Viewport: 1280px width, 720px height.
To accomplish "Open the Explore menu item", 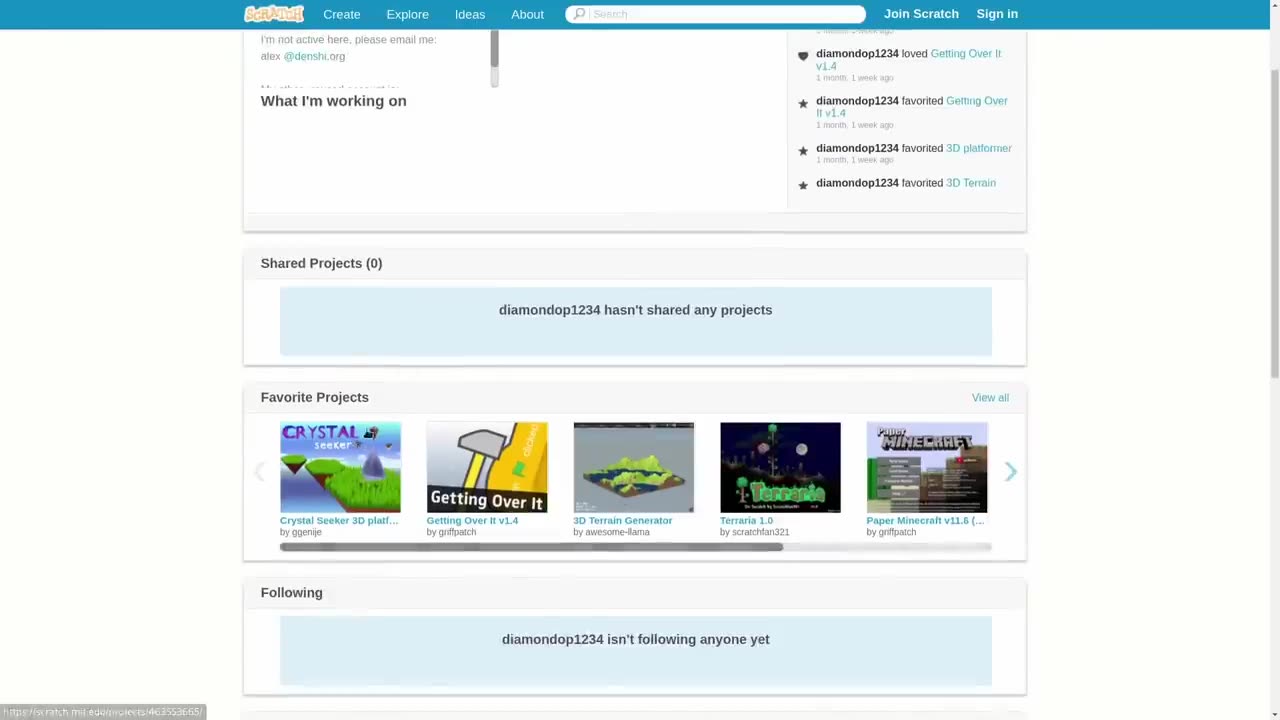I will click(x=407, y=14).
